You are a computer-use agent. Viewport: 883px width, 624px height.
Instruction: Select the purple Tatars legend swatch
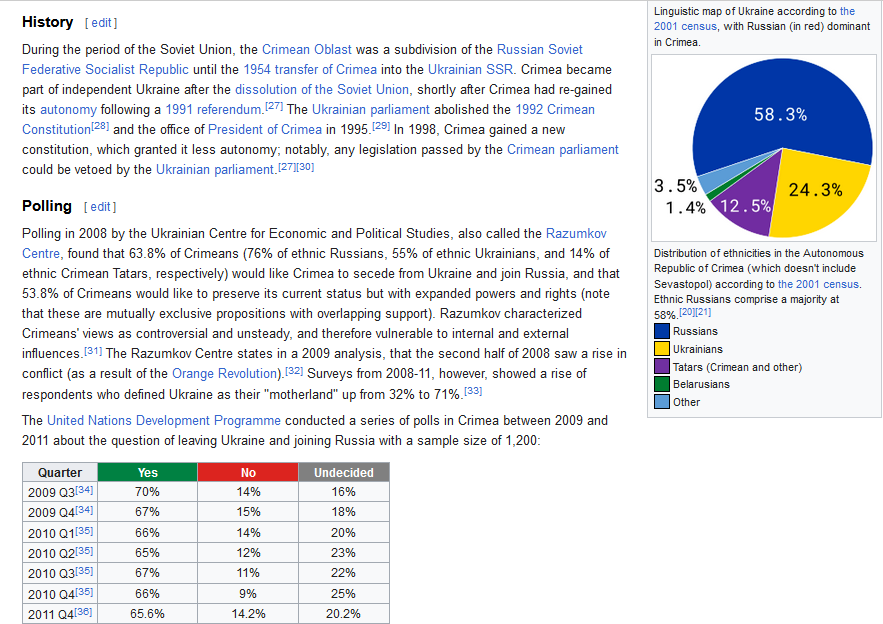pyautogui.click(x=662, y=367)
